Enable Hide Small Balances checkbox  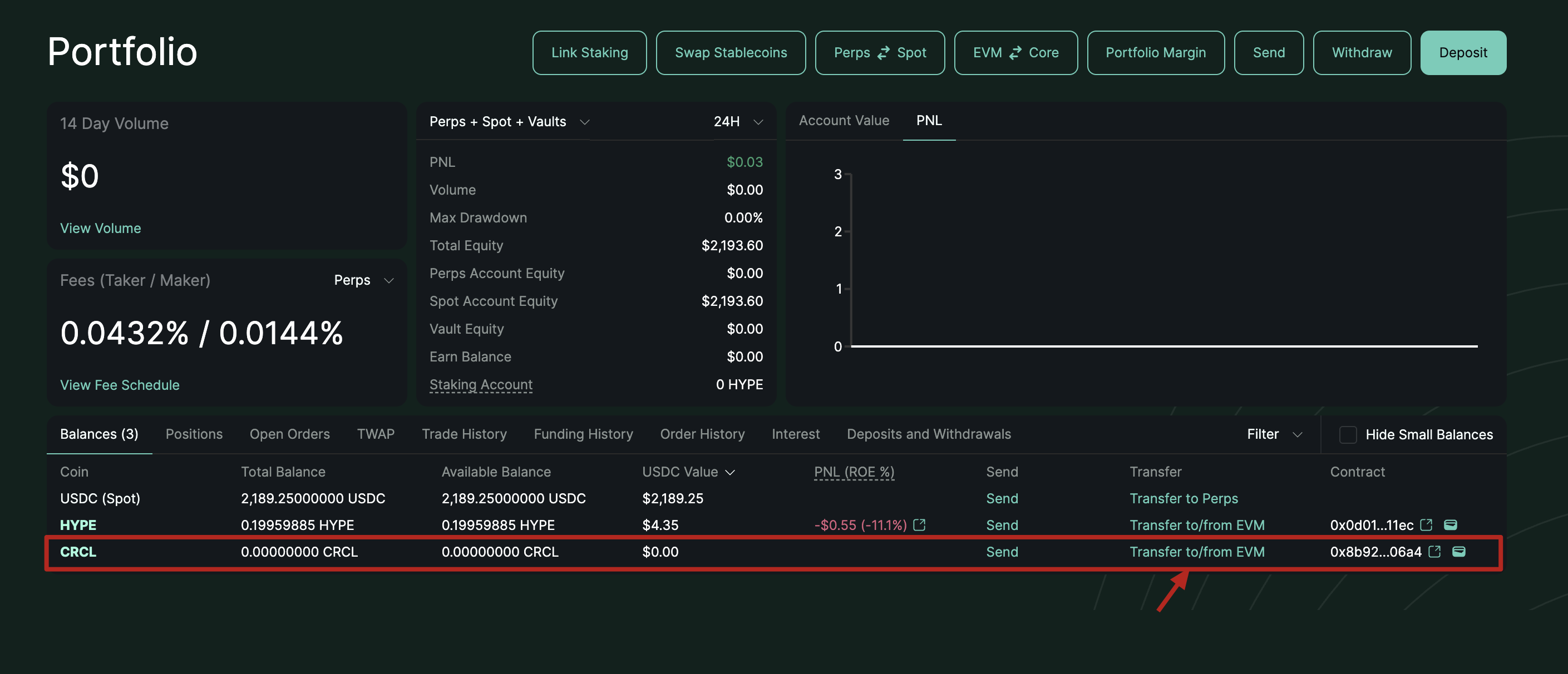tap(1348, 434)
